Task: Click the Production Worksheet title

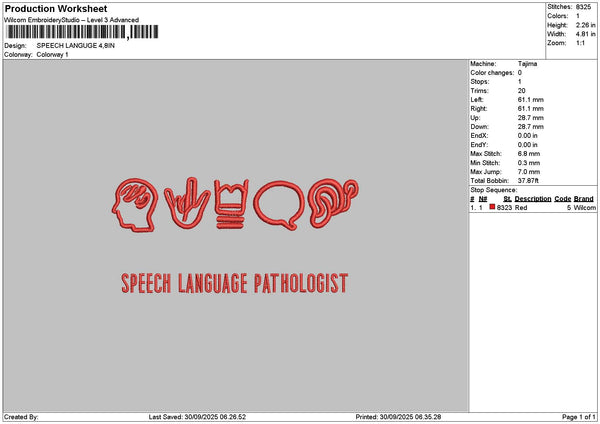Action: 56,8
